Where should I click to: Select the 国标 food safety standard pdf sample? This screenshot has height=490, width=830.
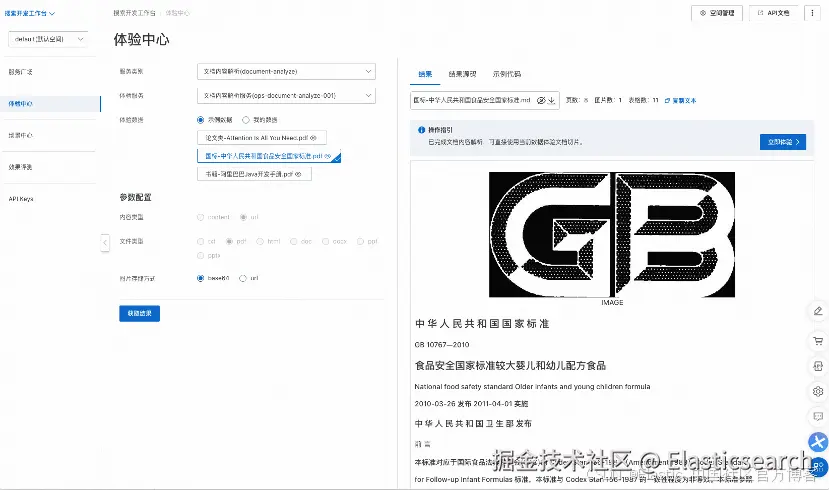[x=269, y=156]
